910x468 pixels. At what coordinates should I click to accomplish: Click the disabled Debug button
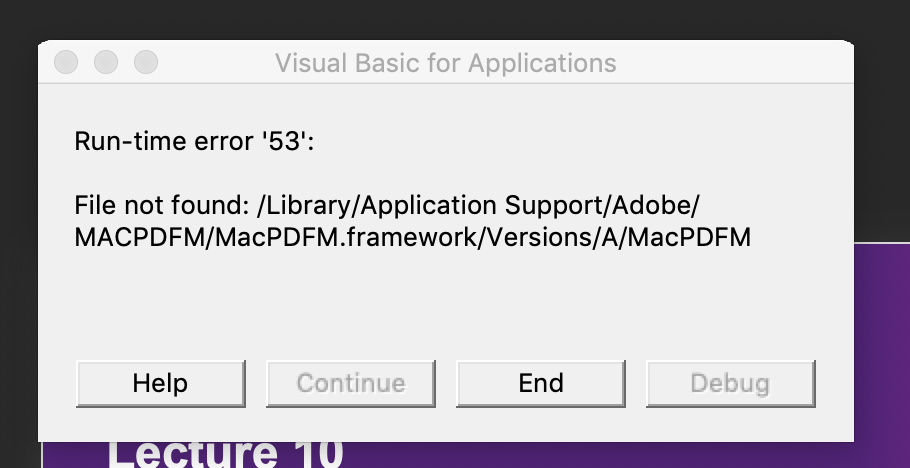click(x=731, y=383)
